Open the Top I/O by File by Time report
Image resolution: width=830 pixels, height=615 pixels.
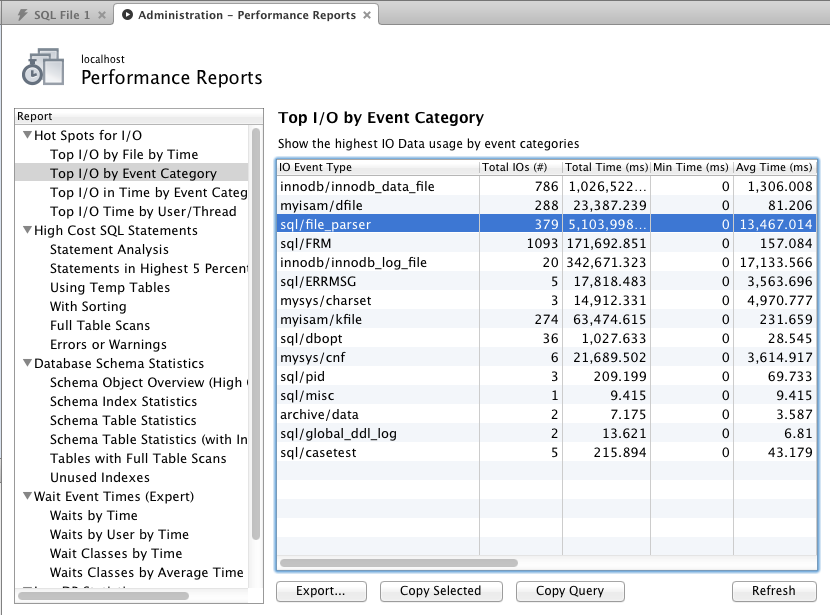[124, 155]
